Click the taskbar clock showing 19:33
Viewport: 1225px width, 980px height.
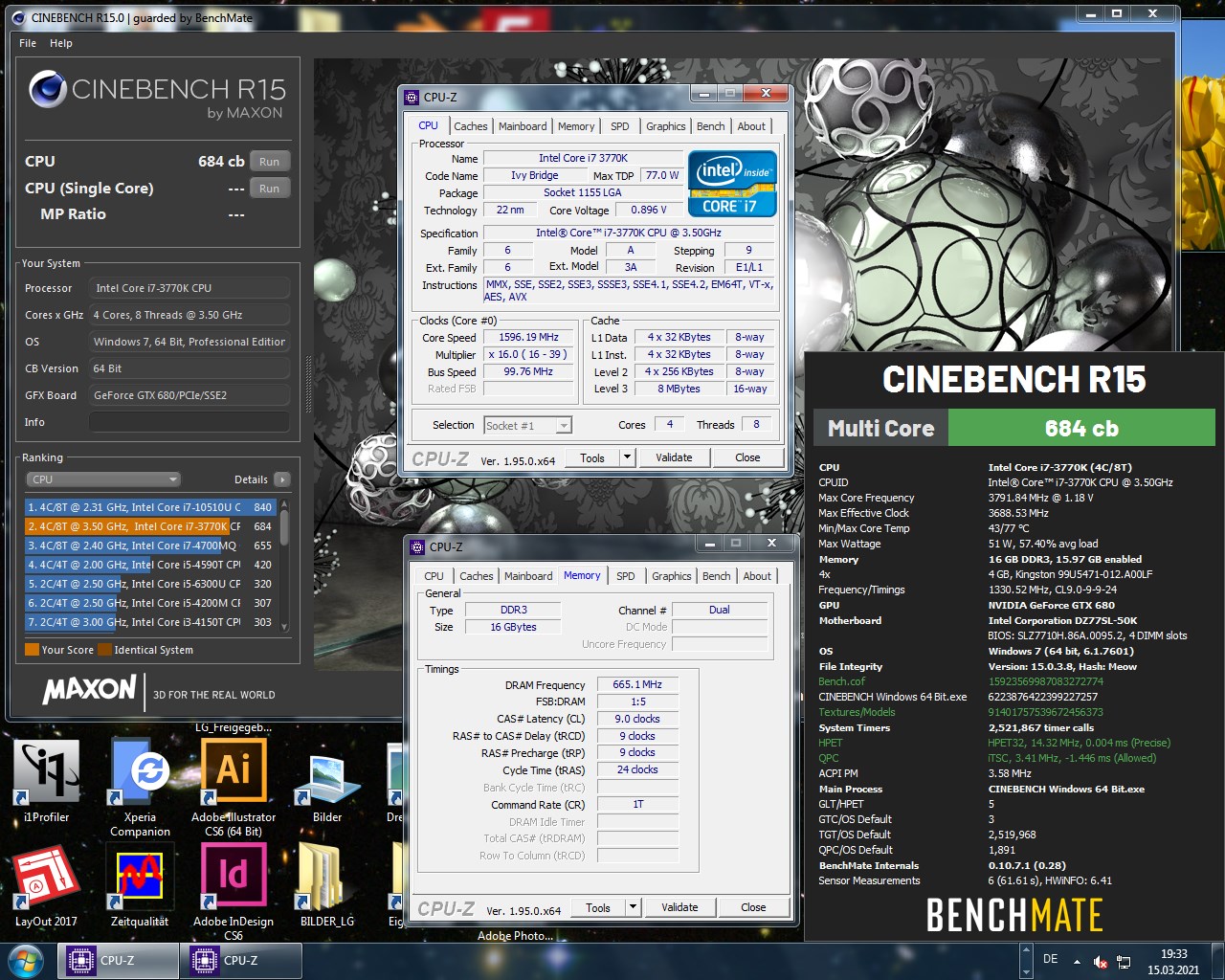(1173, 961)
